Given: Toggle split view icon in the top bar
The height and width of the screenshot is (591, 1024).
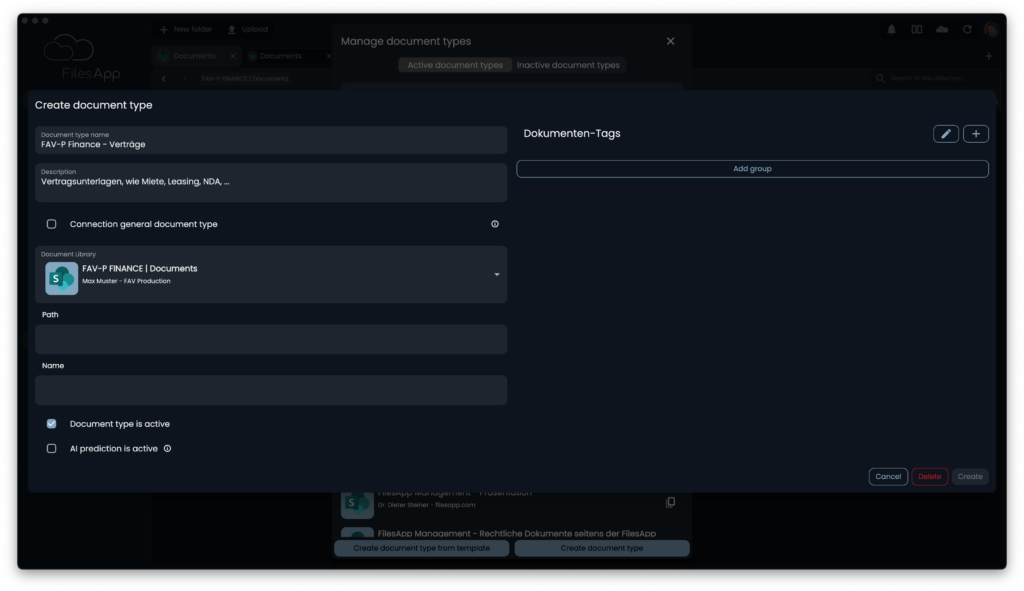Looking at the screenshot, I should 917,29.
